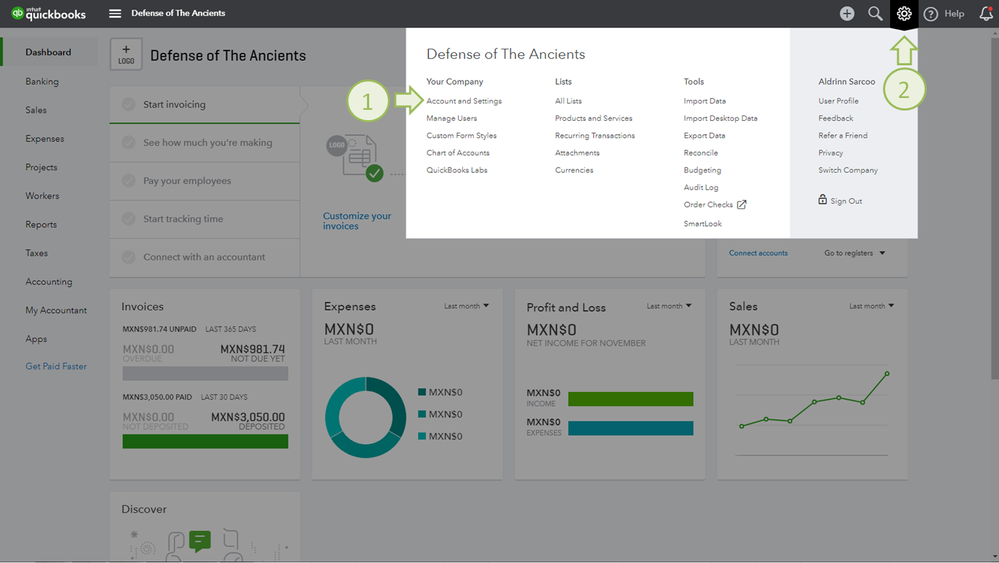Check the Pay your employees circle
The width and height of the screenshot is (999, 563).
[x=129, y=181]
